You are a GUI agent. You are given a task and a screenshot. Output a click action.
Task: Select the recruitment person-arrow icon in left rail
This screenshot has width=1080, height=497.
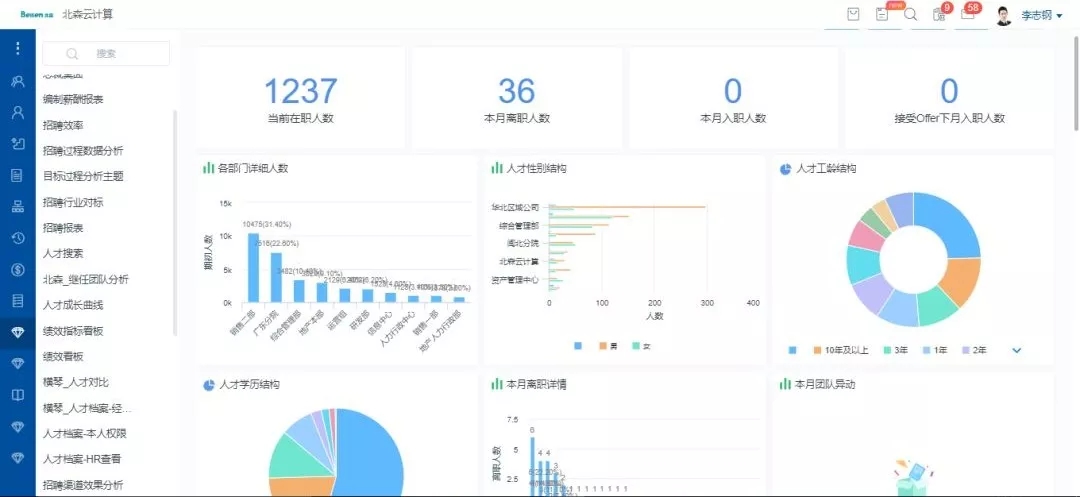pyautogui.click(x=18, y=143)
